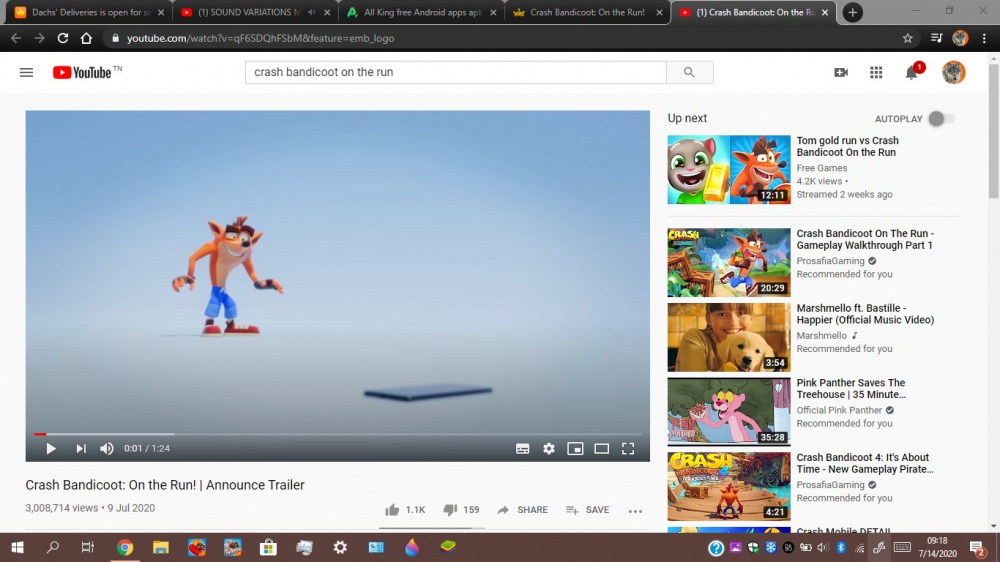Screen dimensions: 1000x562
Task: Save the video to a playlist
Action: [x=587, y=510]
